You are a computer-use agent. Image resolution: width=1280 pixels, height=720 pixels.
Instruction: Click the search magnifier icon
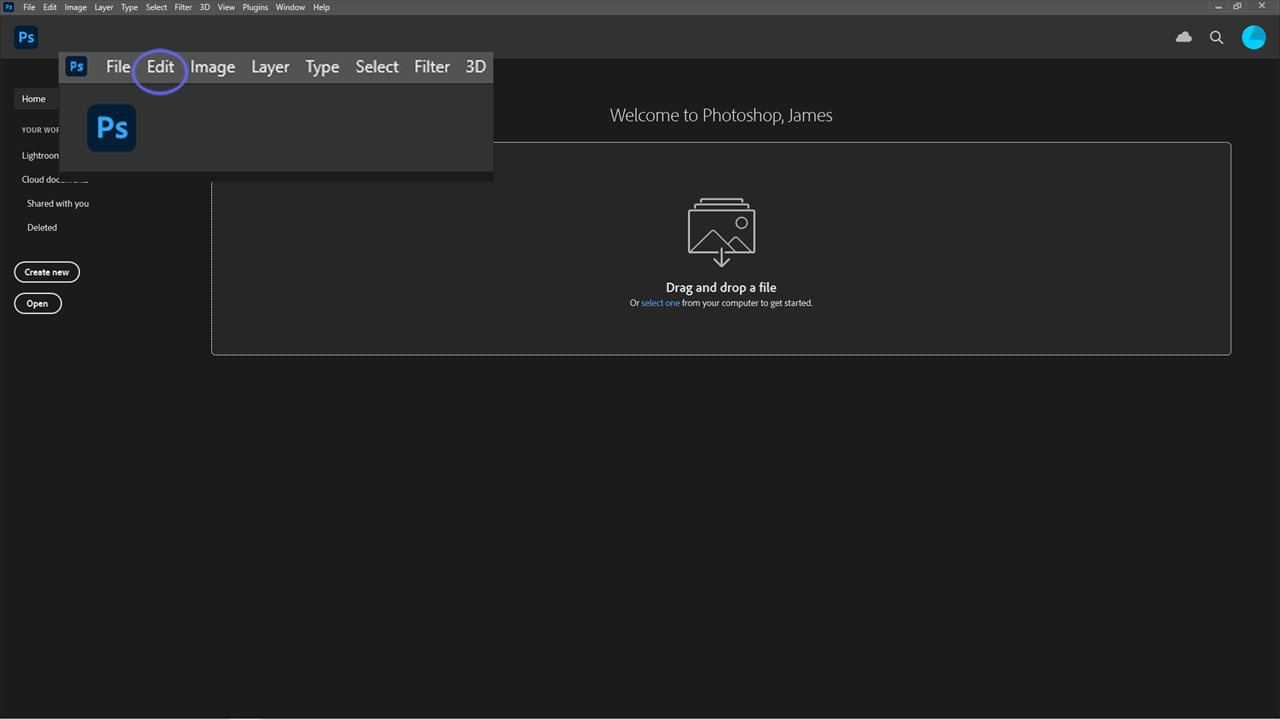[x=1216, y=37]
